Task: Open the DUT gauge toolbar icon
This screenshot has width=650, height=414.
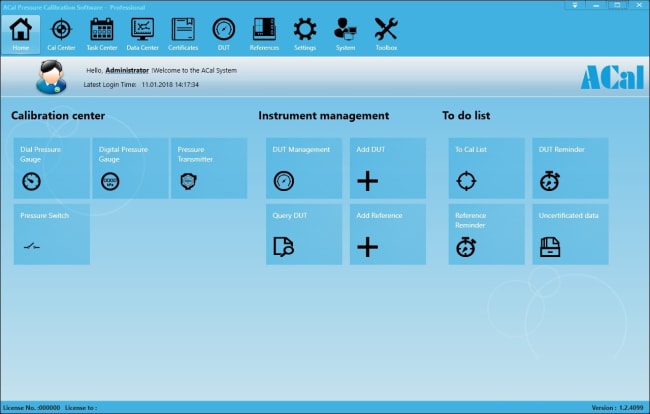Action: 223,34
